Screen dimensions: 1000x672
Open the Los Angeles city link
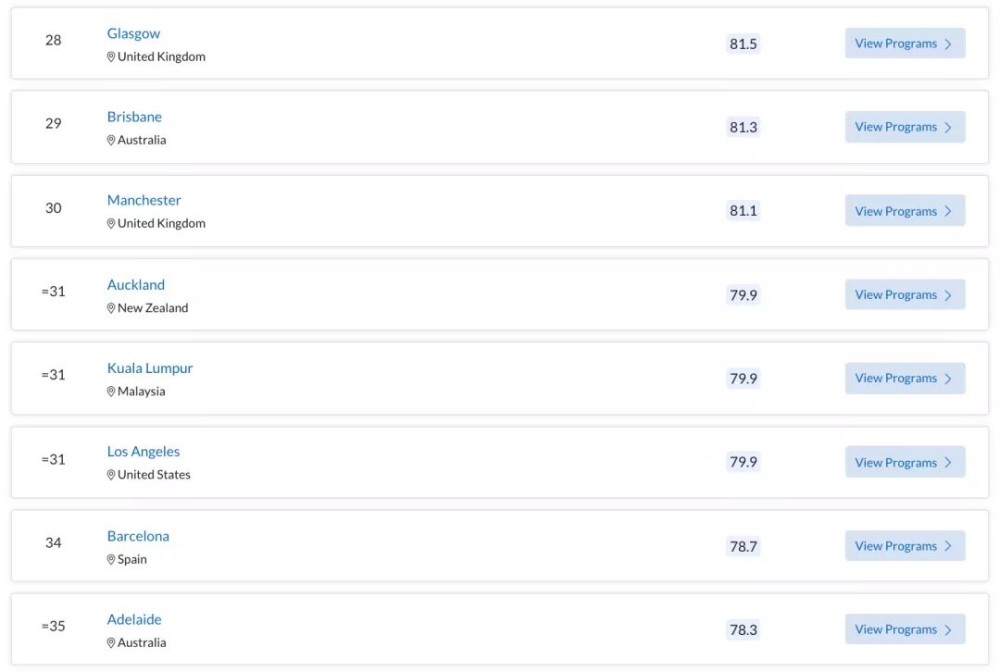(x=143, y=451)
